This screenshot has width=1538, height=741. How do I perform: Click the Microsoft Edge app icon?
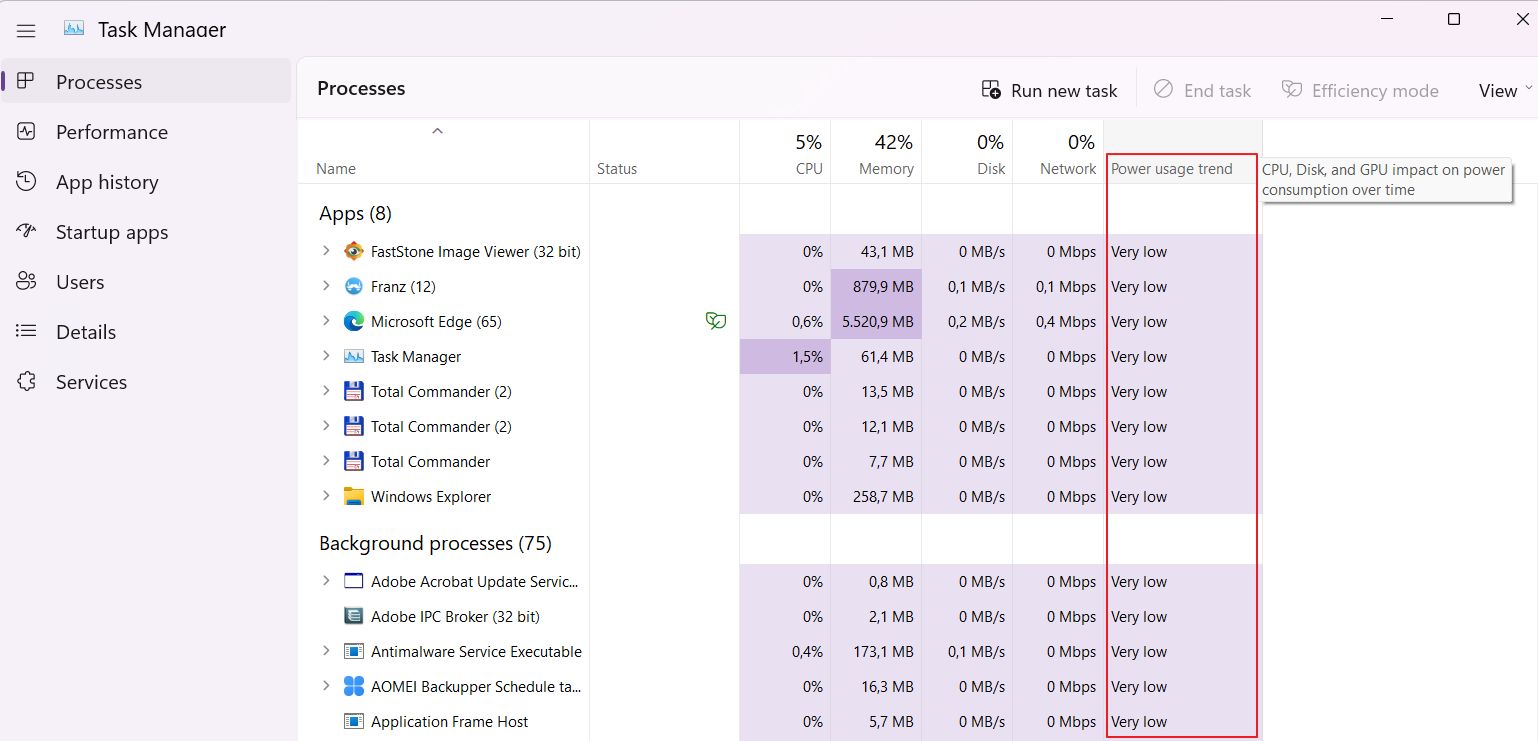tap(354, 322)
